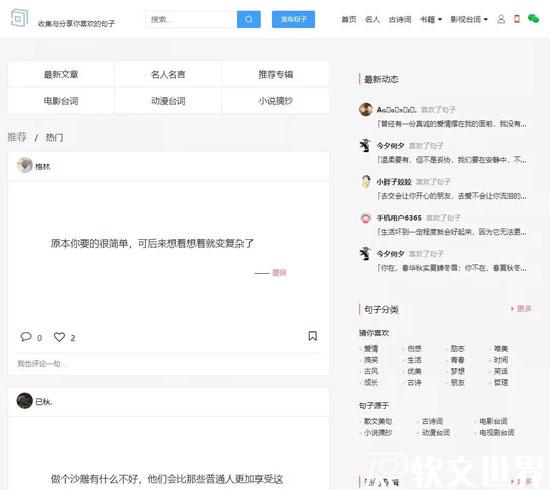Viewport: 550px width, 490px height.
Task: Select the 搞笑 tag
Action: pyautogui.click(x=371, y=360)
